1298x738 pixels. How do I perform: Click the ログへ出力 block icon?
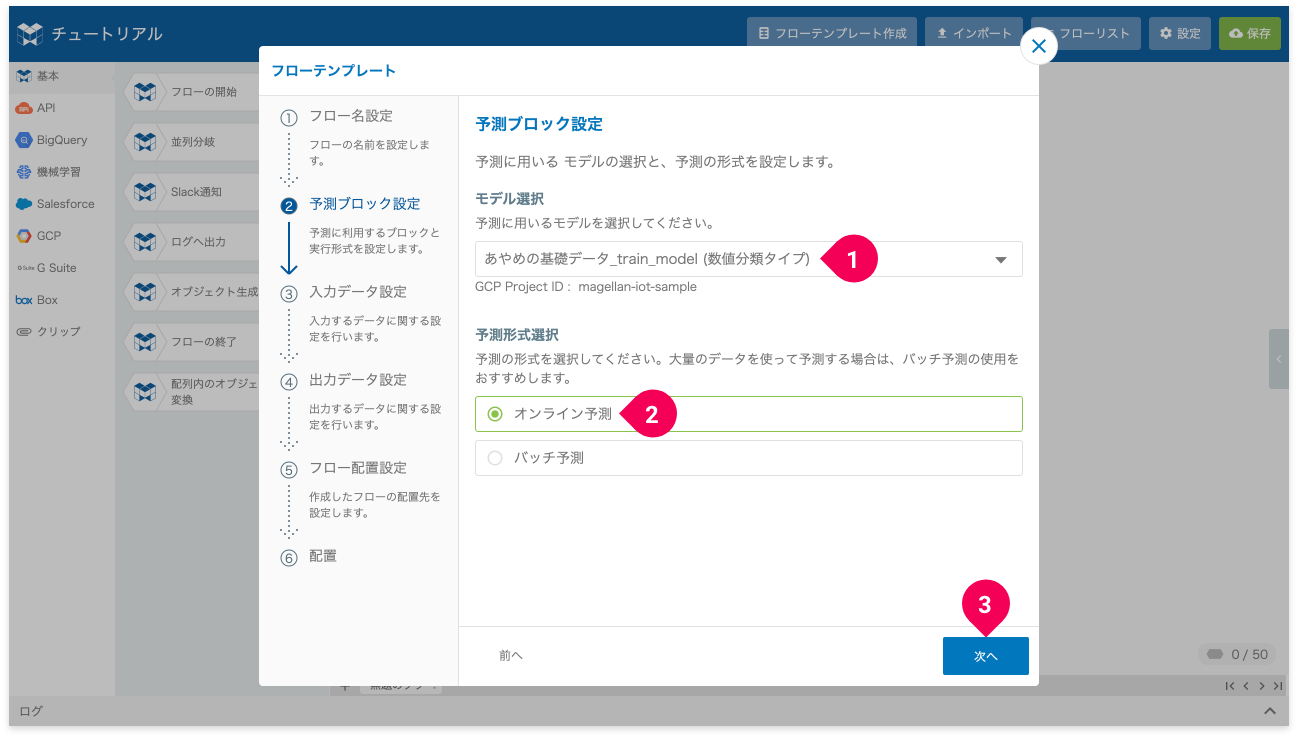tap(145, 241)
